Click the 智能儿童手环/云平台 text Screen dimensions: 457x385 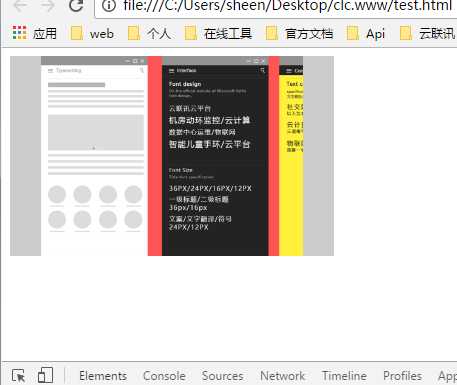(209, 144)
